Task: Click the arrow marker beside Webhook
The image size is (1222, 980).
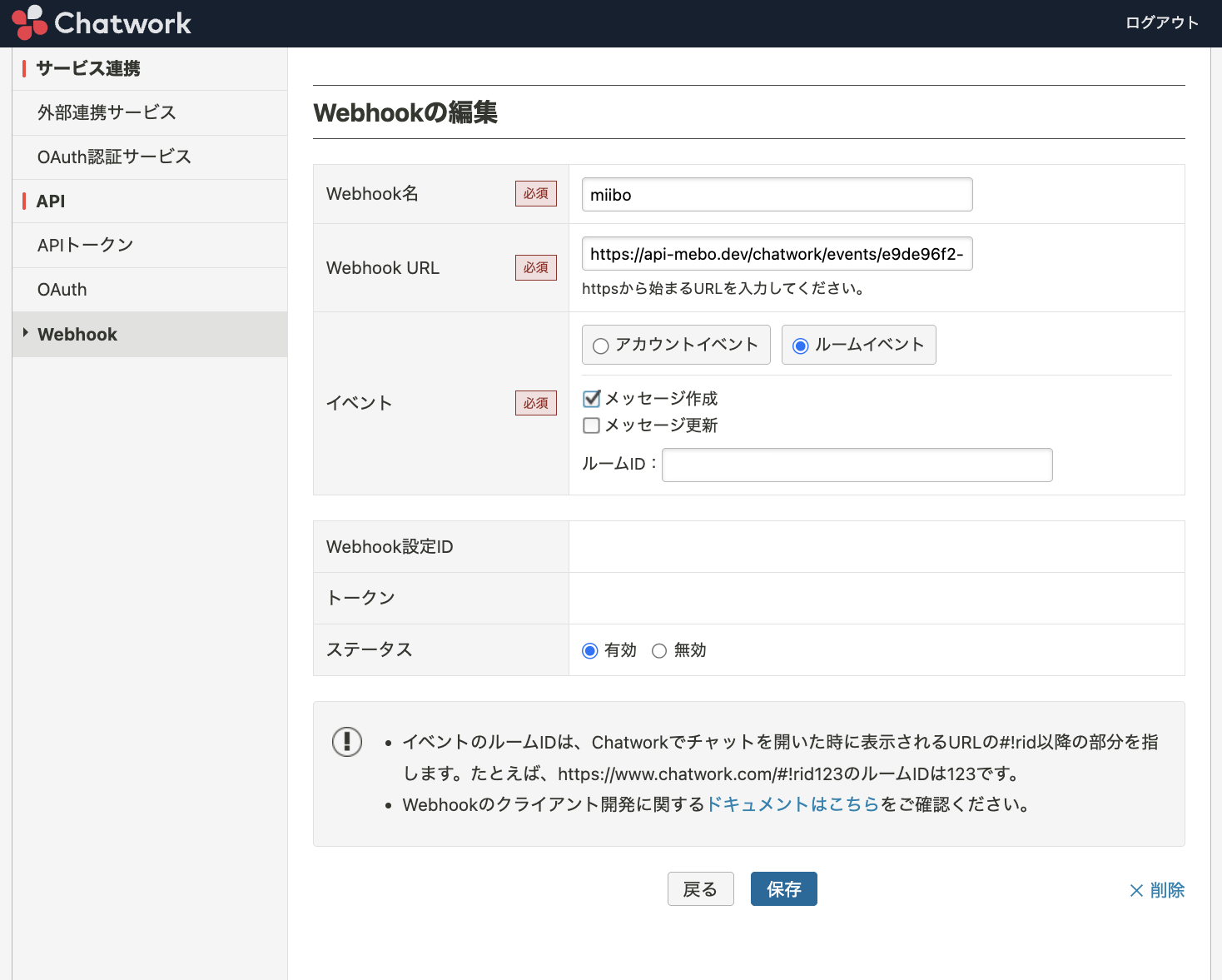Action: click(x=26, y=333)
